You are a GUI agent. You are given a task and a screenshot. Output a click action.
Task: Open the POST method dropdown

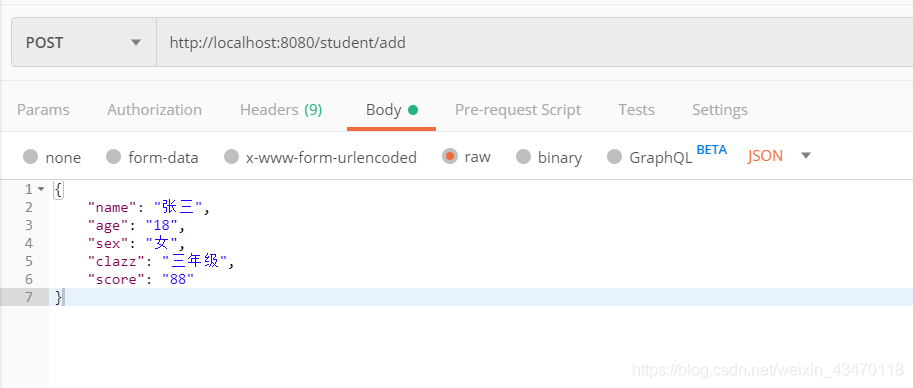coord(84,43)
